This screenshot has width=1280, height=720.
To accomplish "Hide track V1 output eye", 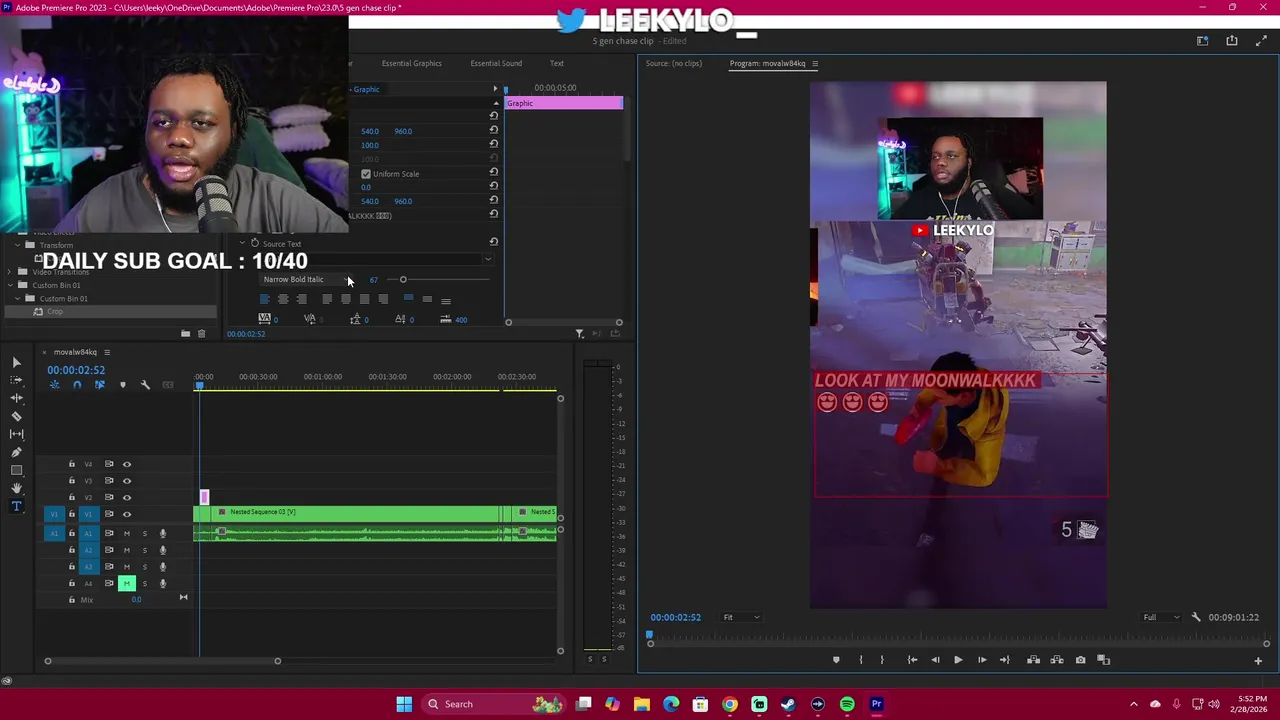I will pyautogui.click(x=127, y=514).
